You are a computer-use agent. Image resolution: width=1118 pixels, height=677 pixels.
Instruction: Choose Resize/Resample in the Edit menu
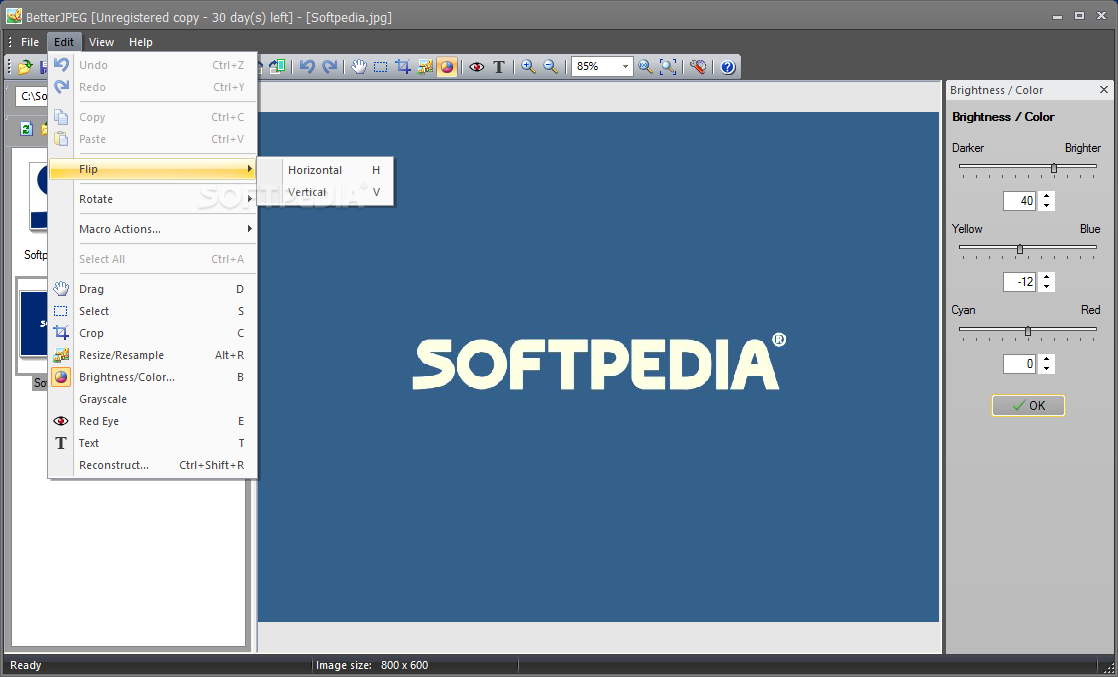pos(153,355)
